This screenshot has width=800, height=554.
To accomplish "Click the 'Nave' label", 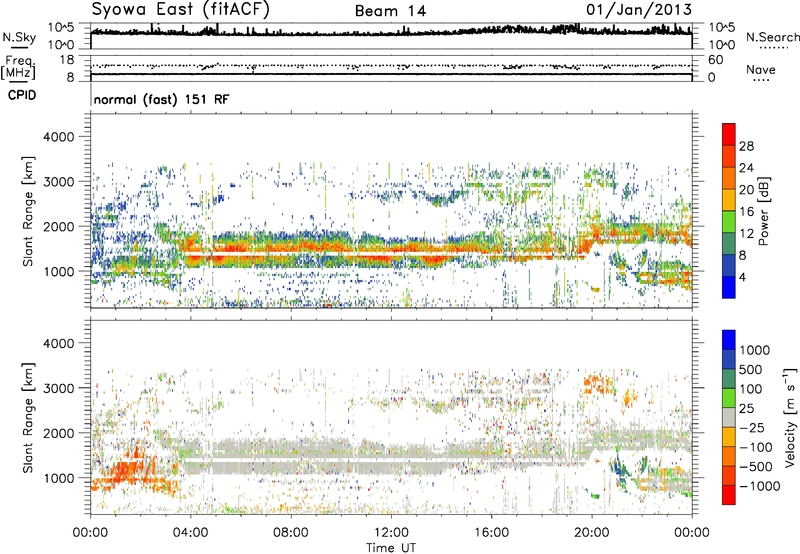I will [x=761, y=70].
